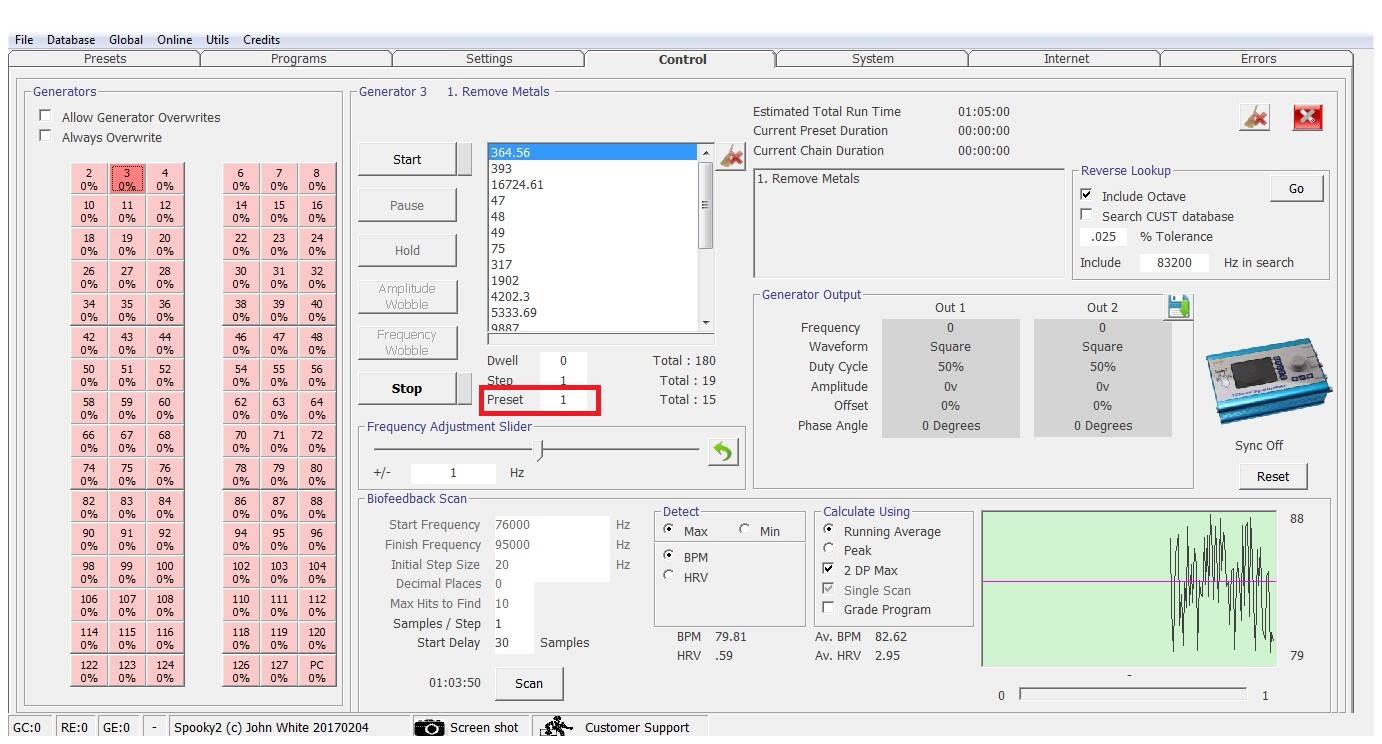Start biofeedback with Scan button
The height and width of the screenshot is (744, 1382).
pos(529,684)
